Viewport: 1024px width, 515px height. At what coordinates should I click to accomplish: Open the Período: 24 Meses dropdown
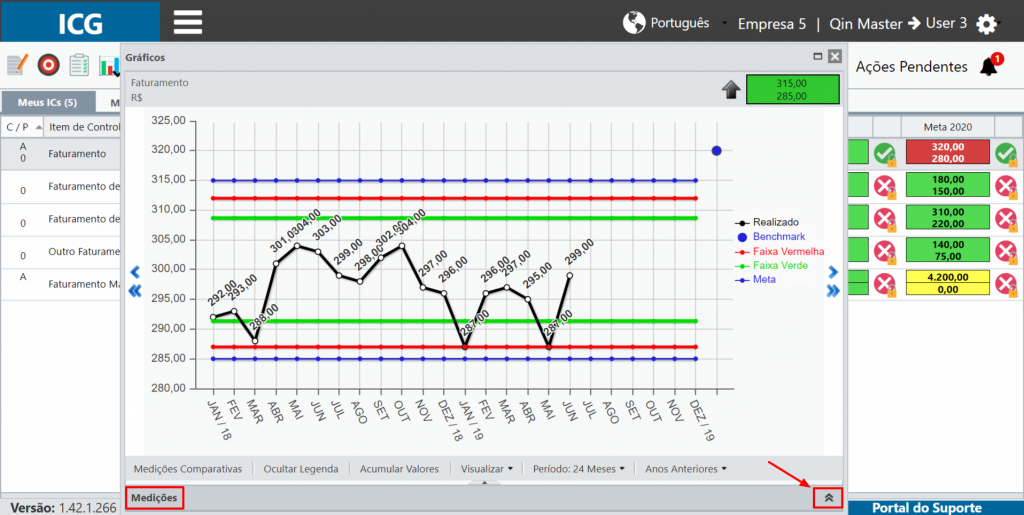click(x=579, y=469)
